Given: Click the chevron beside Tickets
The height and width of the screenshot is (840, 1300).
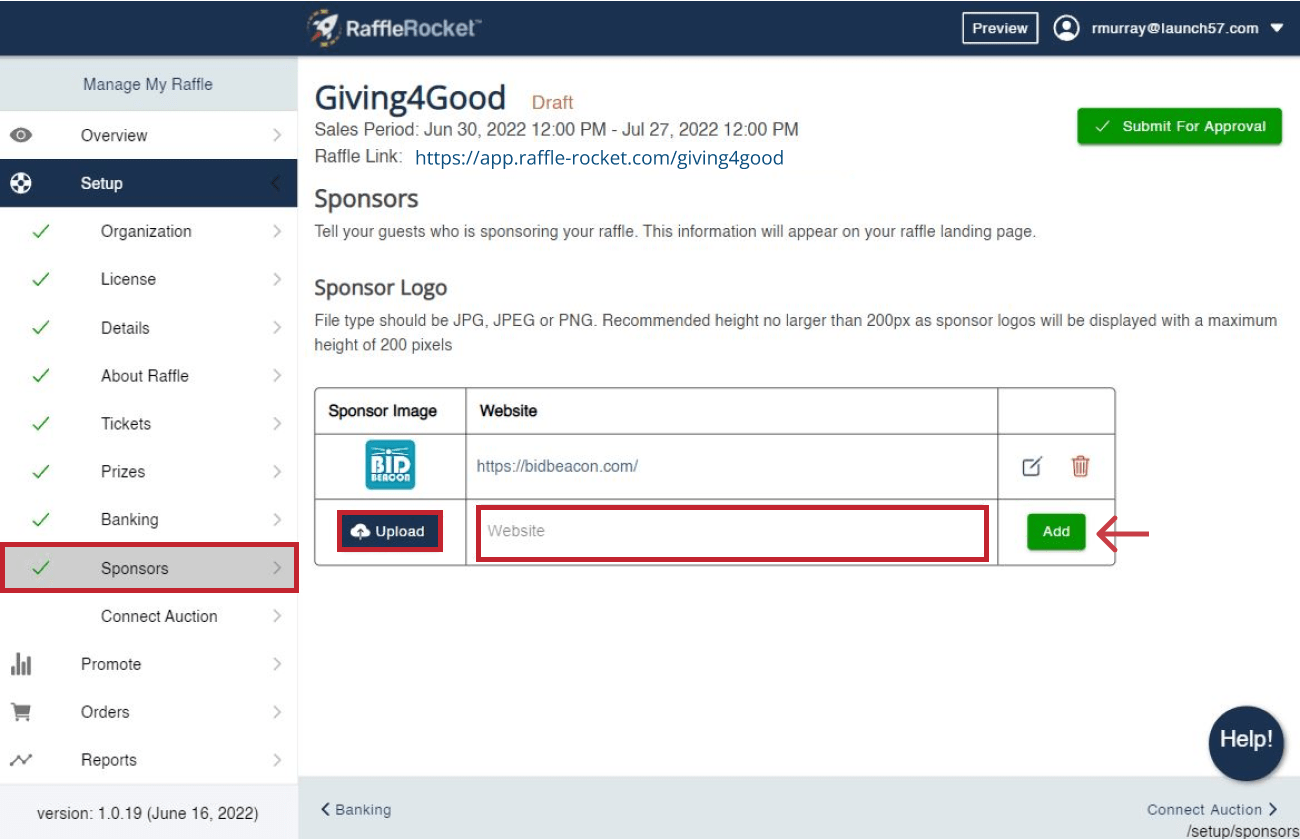Looking at the screenshot, I should pyautogui.click(x=277, y=424).
